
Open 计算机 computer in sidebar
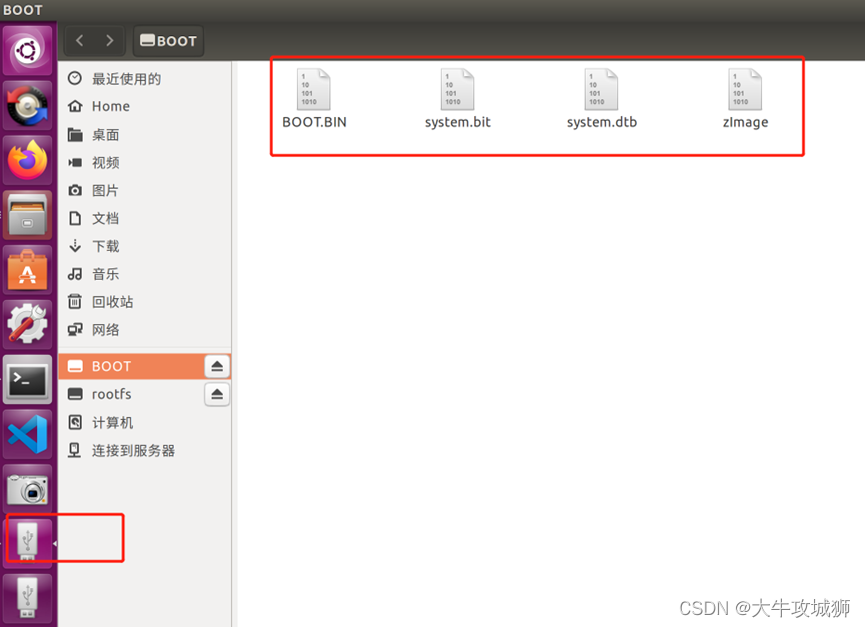(145, 423)
